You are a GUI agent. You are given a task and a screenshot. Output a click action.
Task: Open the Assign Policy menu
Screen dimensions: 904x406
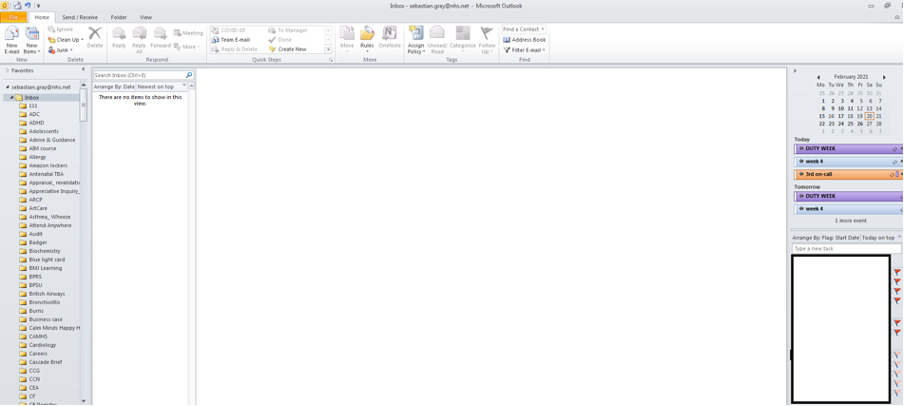[416, 40]
